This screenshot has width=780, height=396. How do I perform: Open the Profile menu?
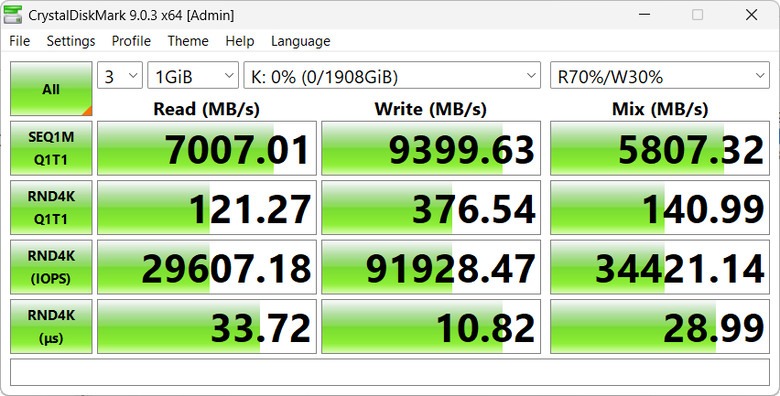click(131, 41)
